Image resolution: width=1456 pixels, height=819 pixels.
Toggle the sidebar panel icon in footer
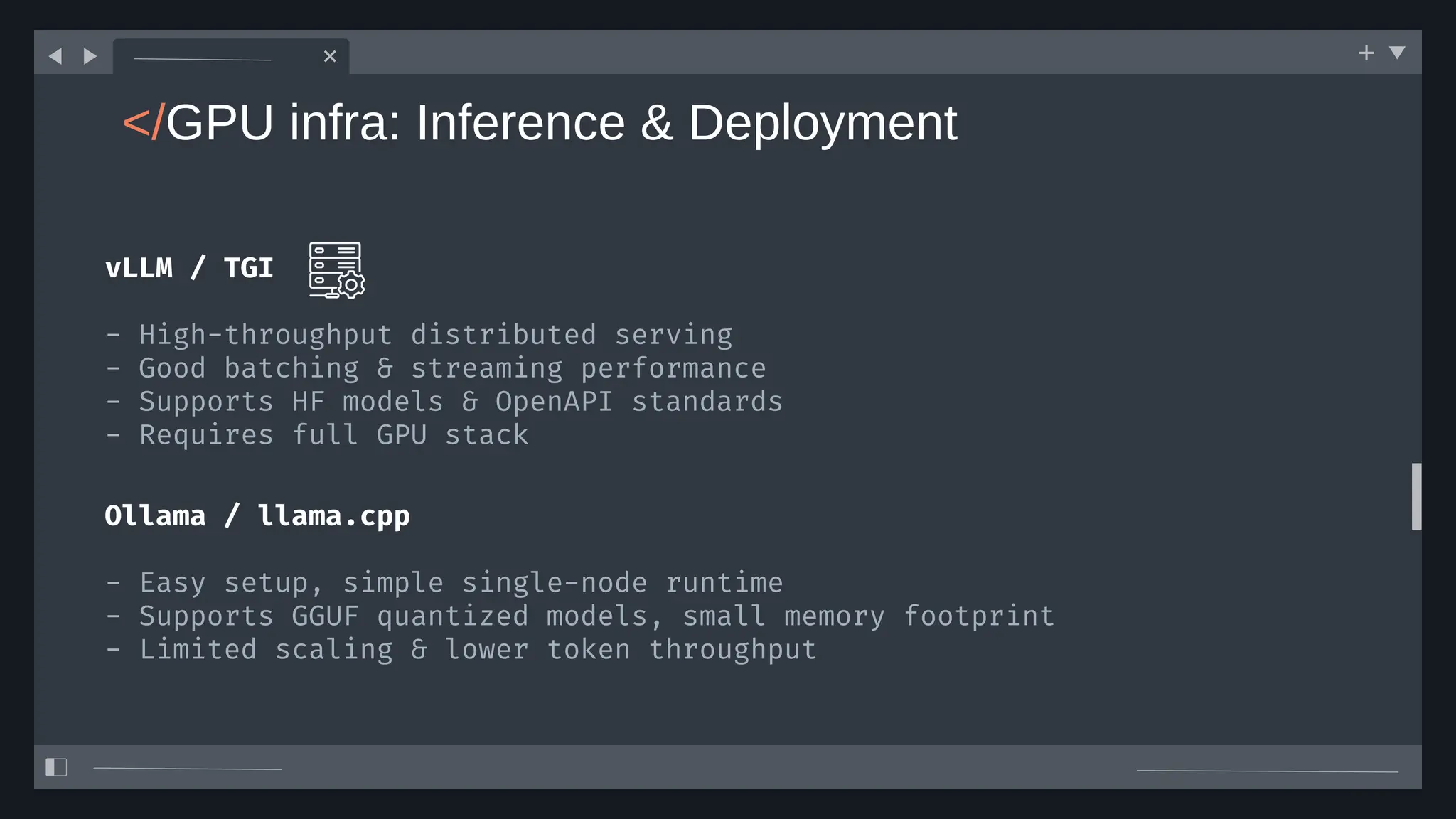56,767
